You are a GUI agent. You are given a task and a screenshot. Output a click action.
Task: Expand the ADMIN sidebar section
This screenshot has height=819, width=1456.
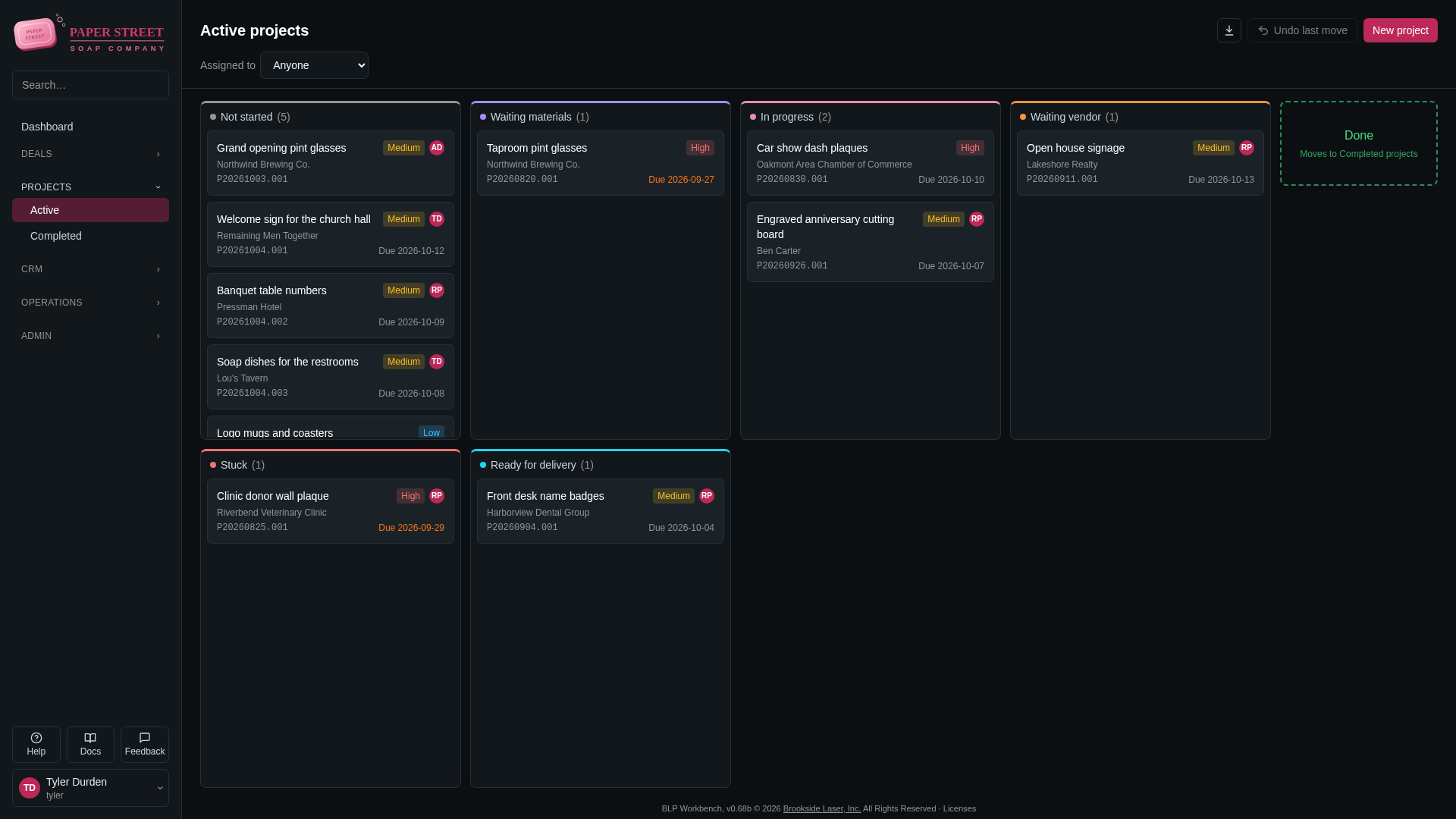click(90, 336)
